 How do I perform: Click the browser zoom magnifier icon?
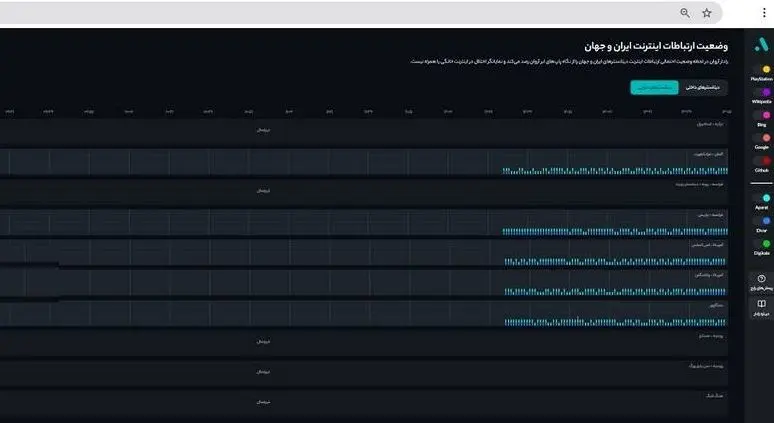[685, 13]
